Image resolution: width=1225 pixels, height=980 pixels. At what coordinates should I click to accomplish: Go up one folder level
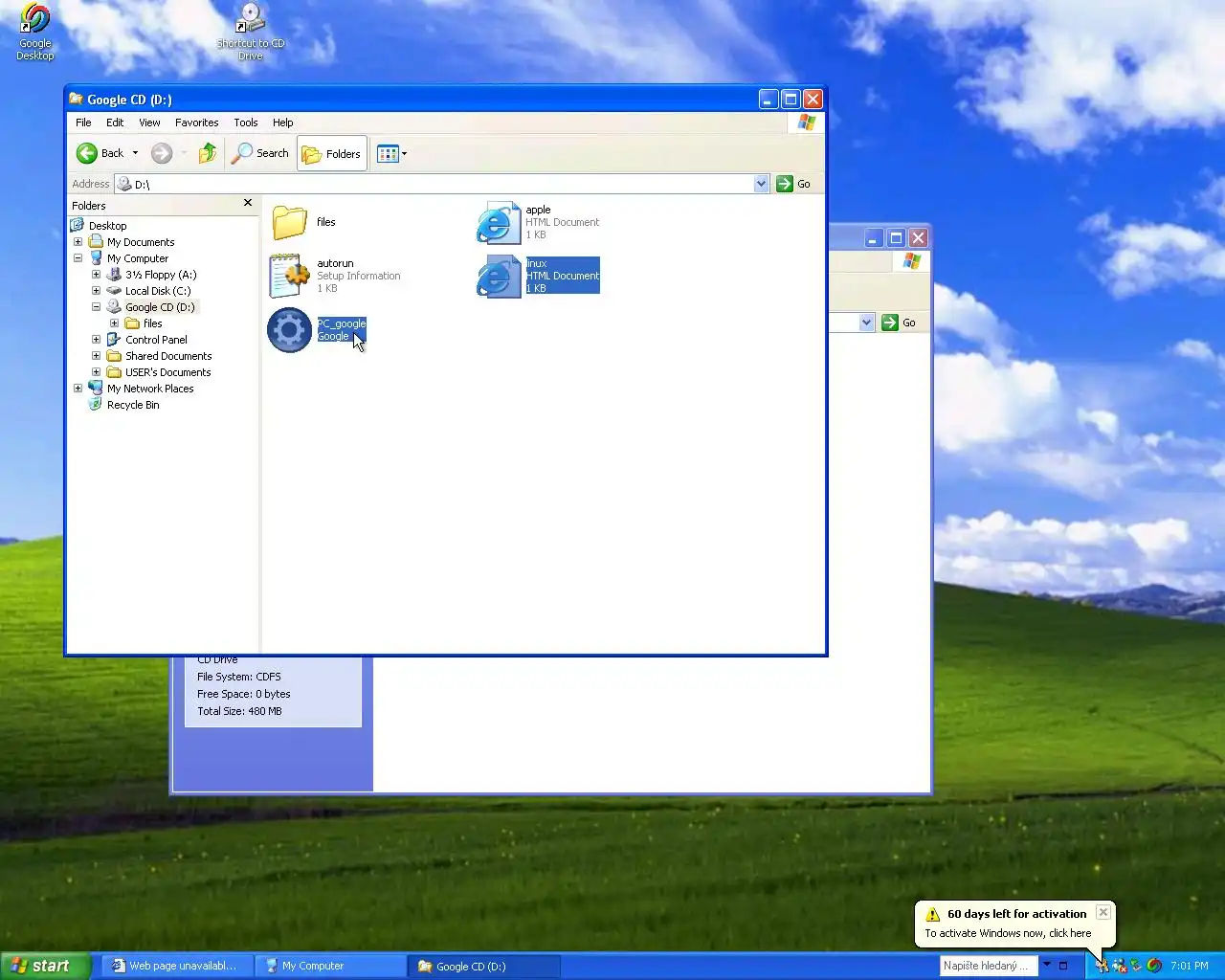pyautogui.click(x=208, y=153)
